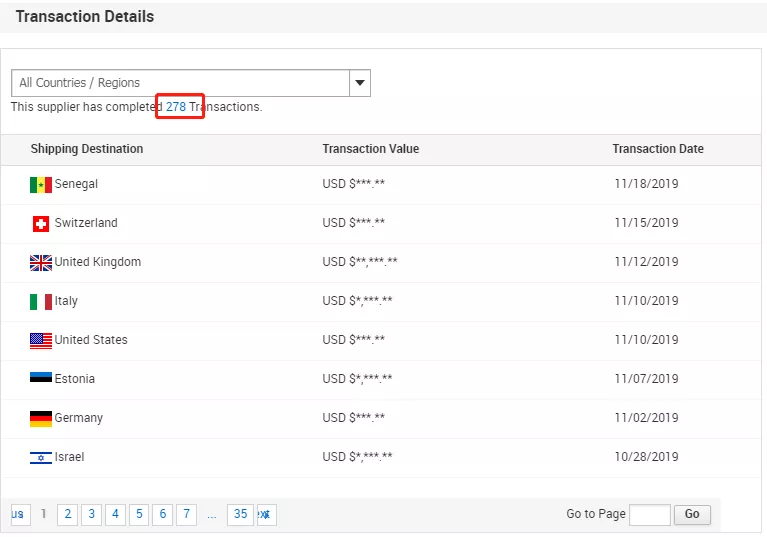Click the Senegal flag icon
This screenshot has height=537, width=767.
click(41, 185)
